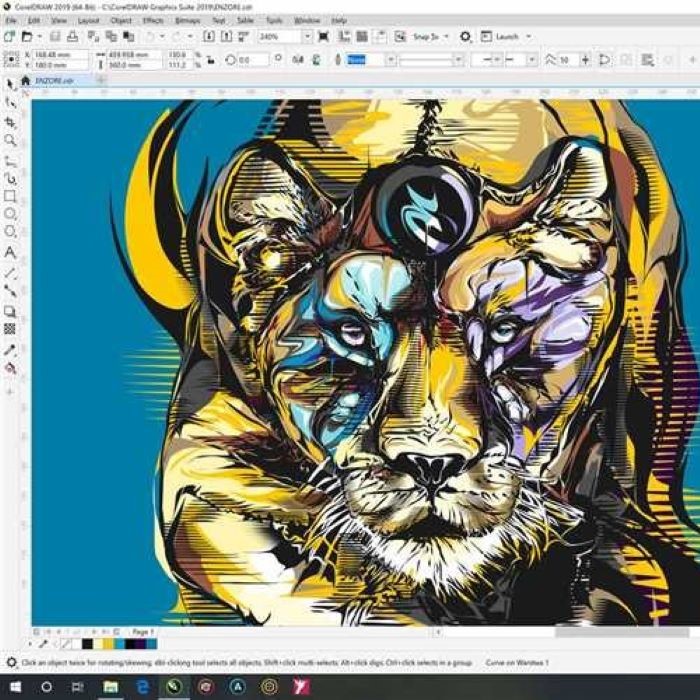This screenshot has width=700, height=700.
Task: Activate the Crop tool
Action: point(10,122)
